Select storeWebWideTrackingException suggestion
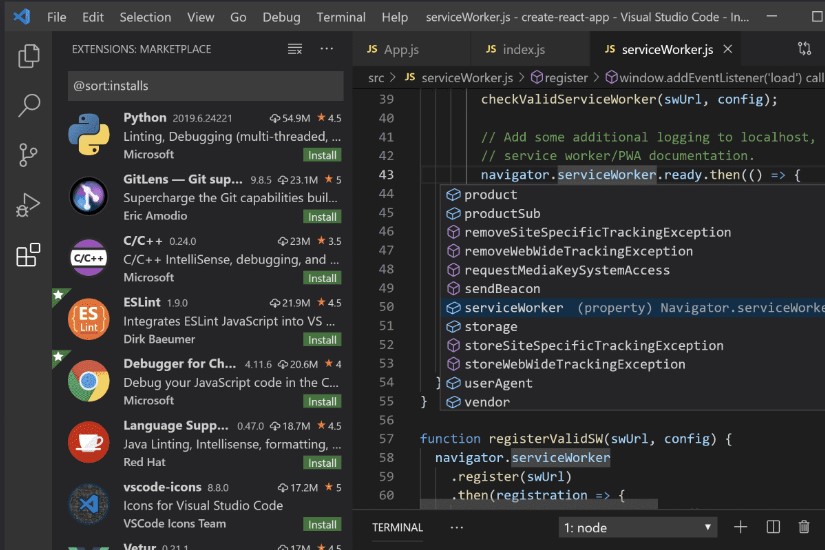The height and width of the screenshot is (550, 825). pyautogui.click(x=631, y=364)
